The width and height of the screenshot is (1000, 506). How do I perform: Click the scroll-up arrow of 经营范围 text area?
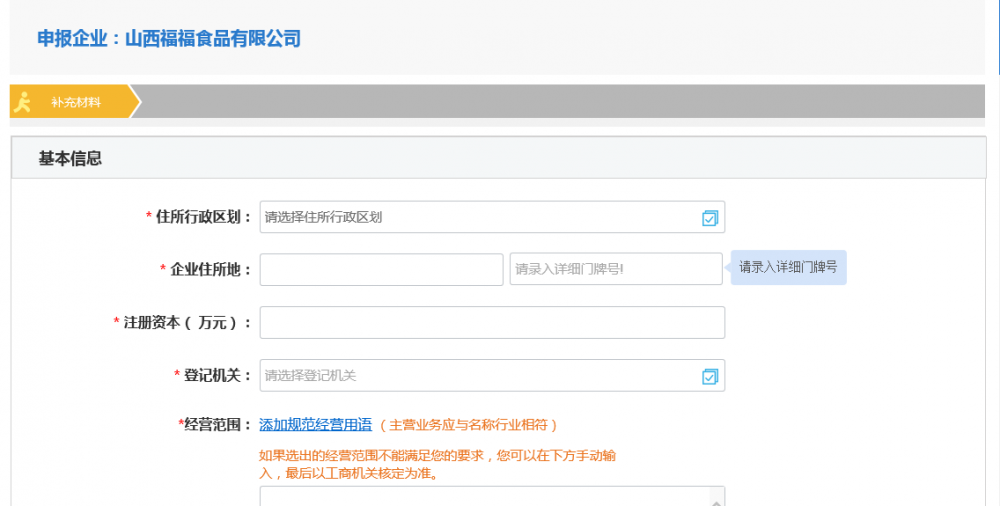(717, 502)
